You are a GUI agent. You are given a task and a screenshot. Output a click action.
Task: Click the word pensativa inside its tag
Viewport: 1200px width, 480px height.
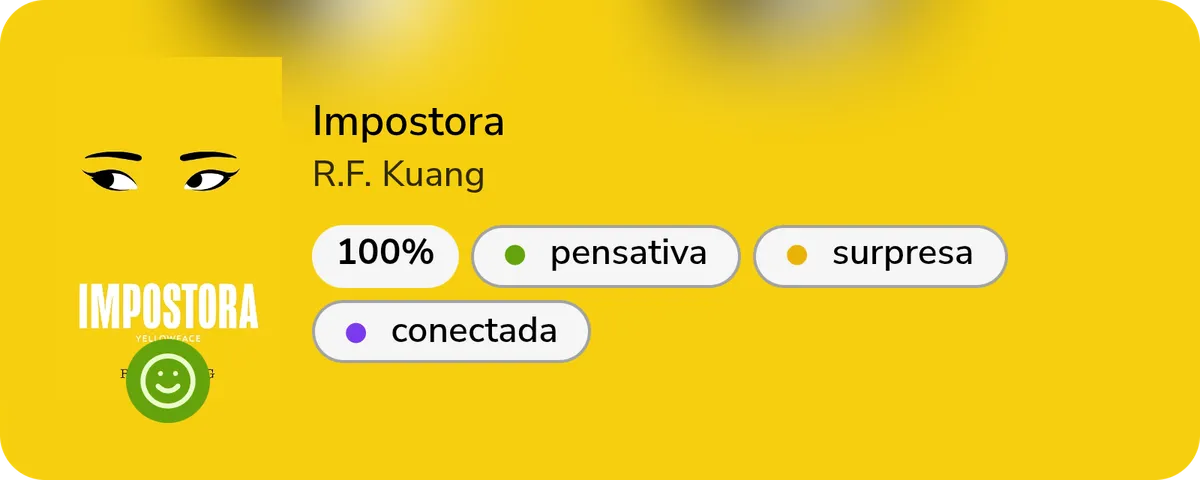click(x=628, y=254)
